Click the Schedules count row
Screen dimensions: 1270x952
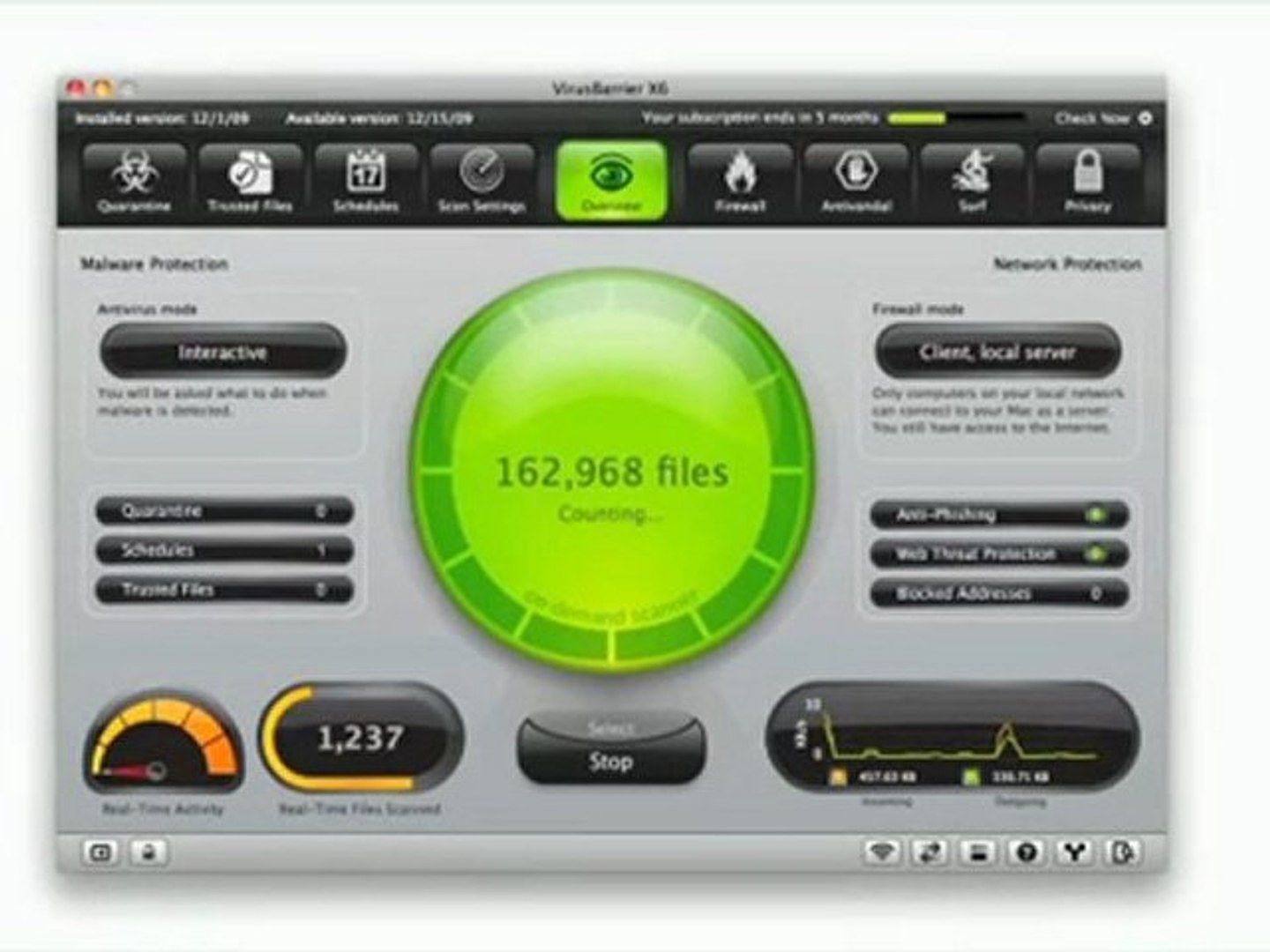224,551
